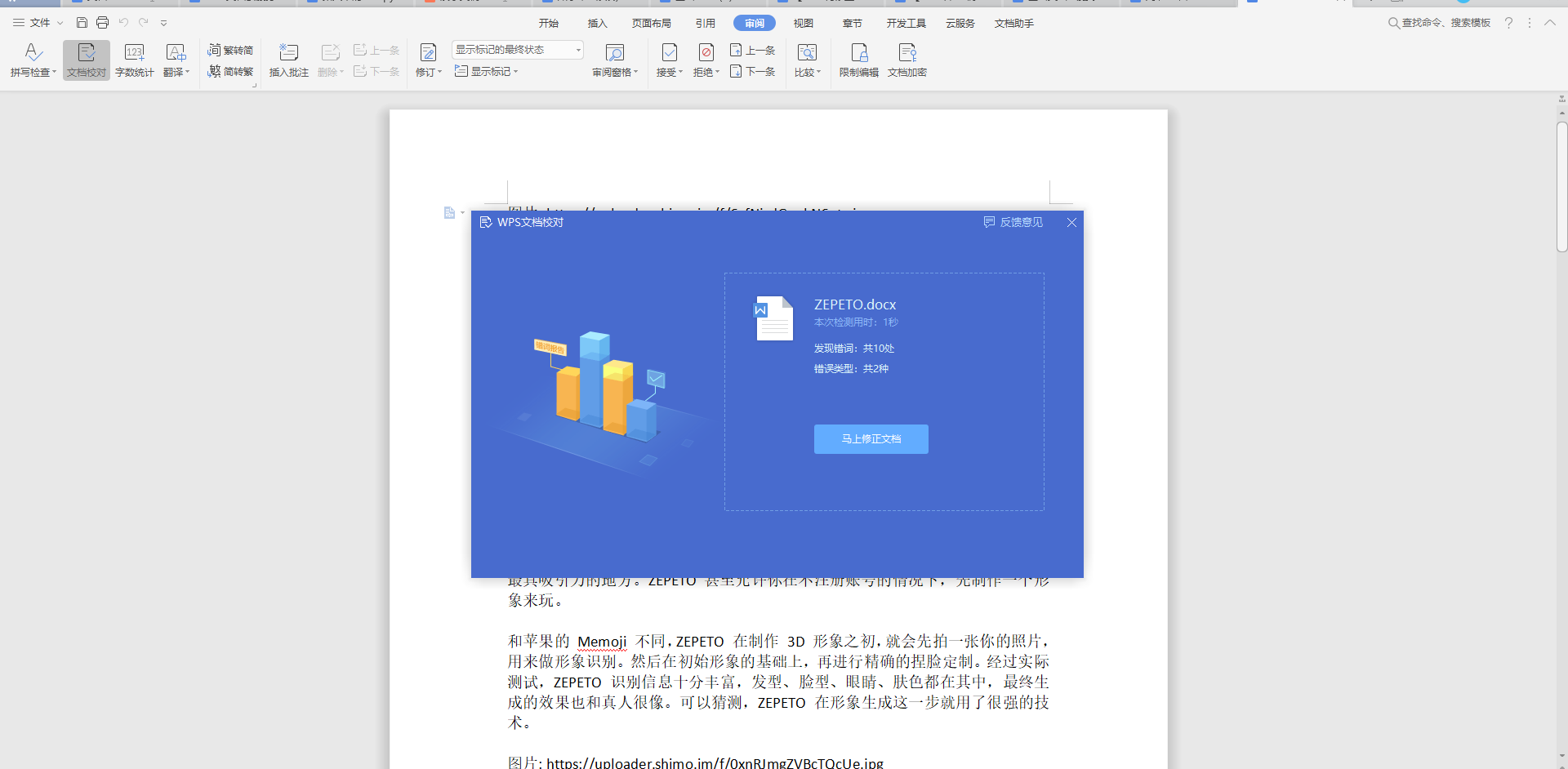This screenshot has height=769, width=1568.
Task: Click the 比较 compare documents icon
Action: tap(808, 60)
